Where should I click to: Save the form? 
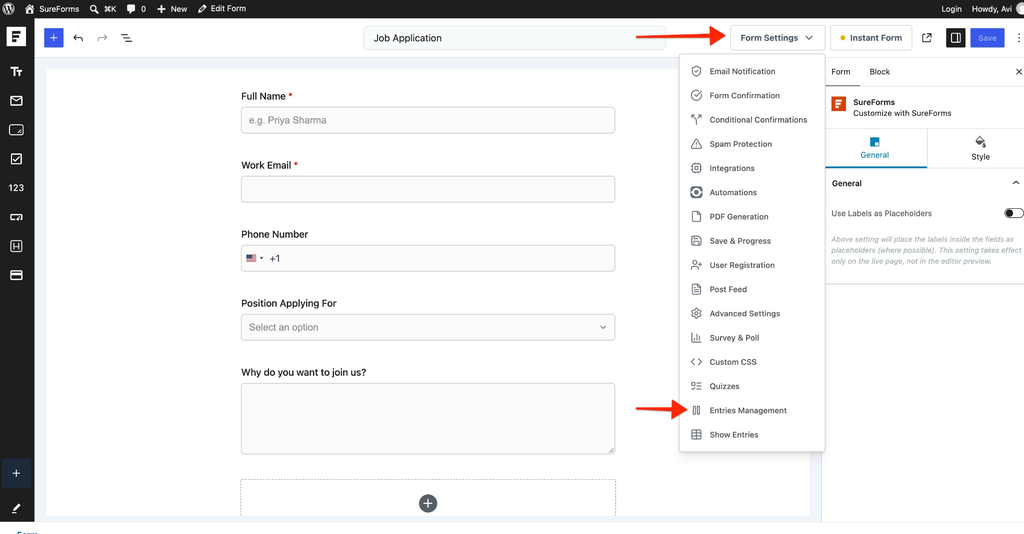tap(987, 38)
